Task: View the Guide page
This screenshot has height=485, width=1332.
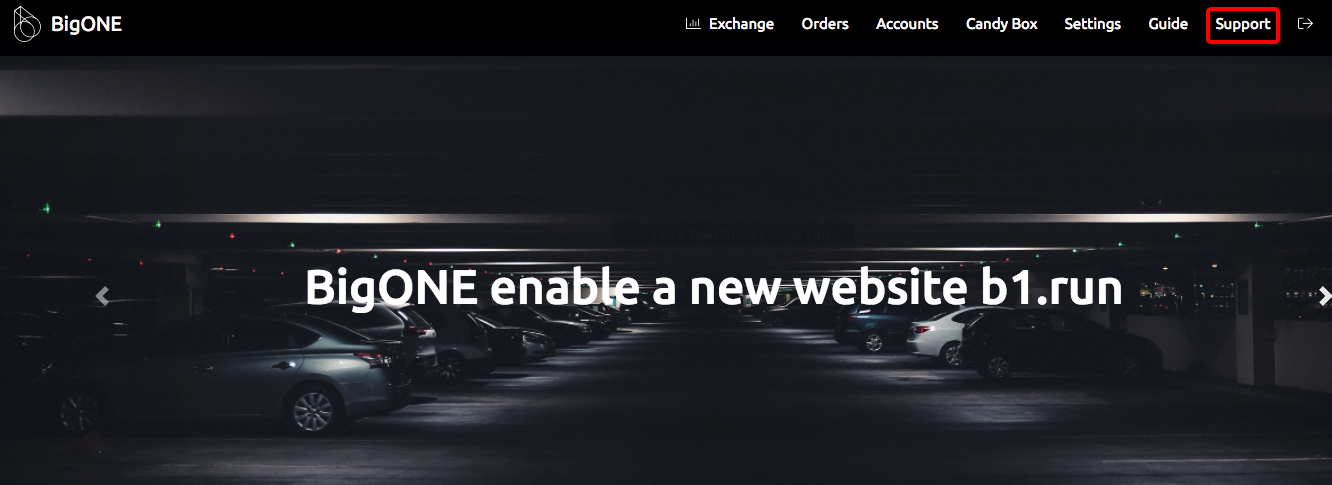Action: pyautogui.click(x=1168, y=24)
